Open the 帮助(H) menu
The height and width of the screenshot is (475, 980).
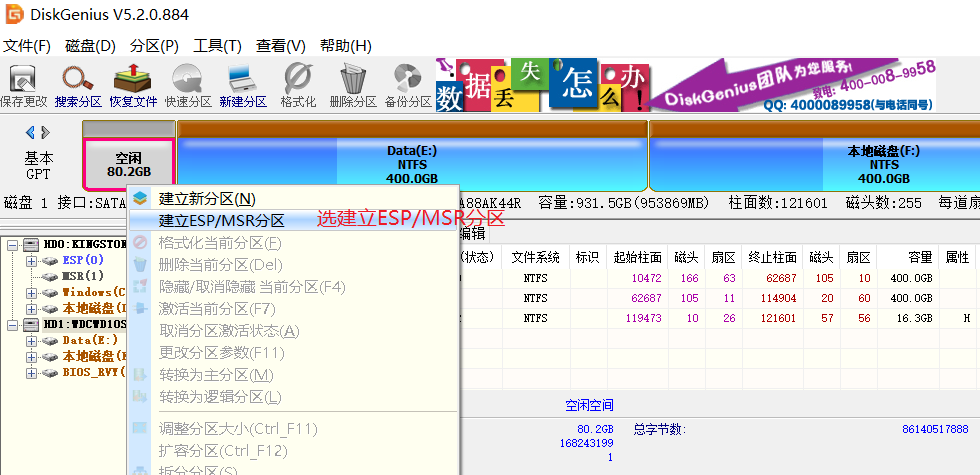(x=346, y=46)
